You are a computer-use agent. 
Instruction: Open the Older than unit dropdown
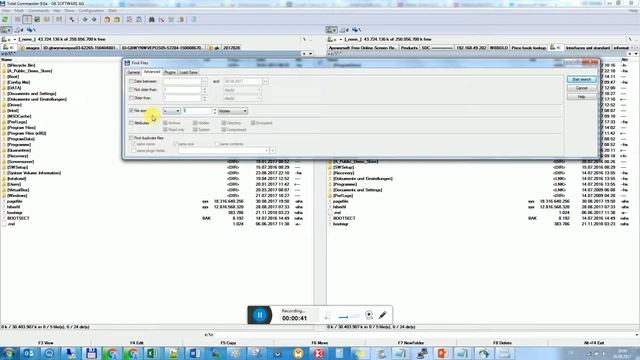[x=242, y=98]
